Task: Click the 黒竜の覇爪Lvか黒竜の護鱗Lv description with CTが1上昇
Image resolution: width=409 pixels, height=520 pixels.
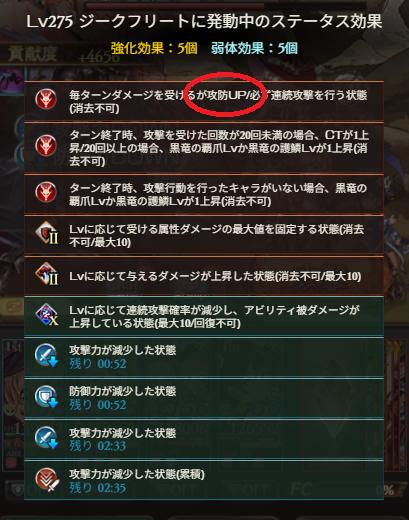Action: pos(219,148)
